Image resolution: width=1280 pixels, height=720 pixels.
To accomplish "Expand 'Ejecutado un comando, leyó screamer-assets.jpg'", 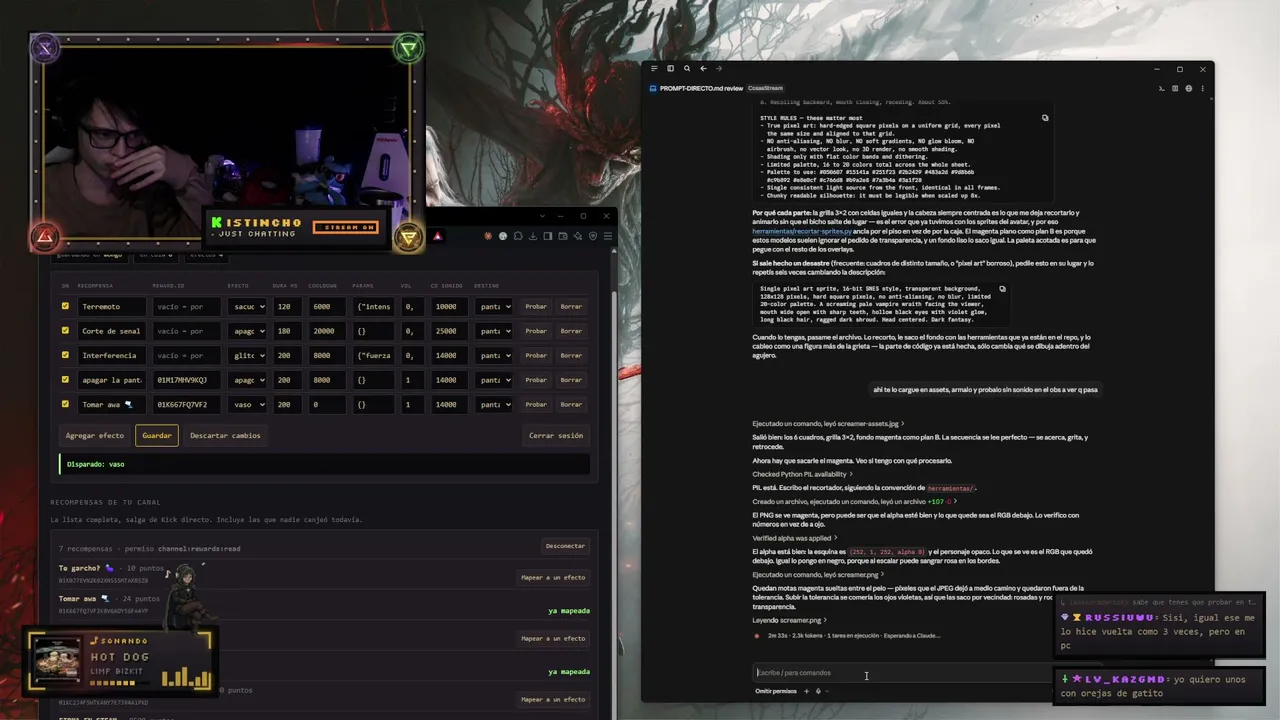I will click(828, 424).
